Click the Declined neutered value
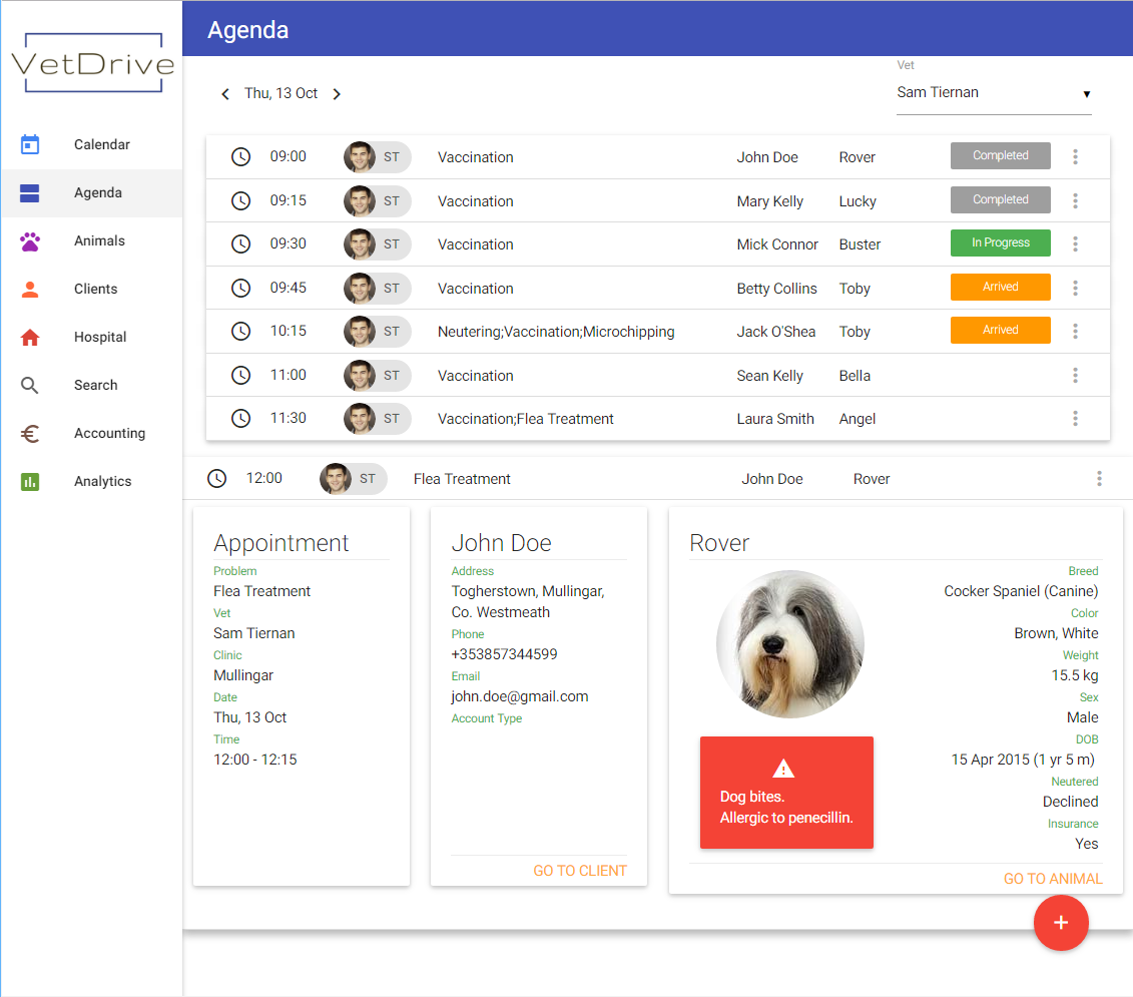Image resolution: width=1133 pixels, height=997 pixels. (1070, 802)
